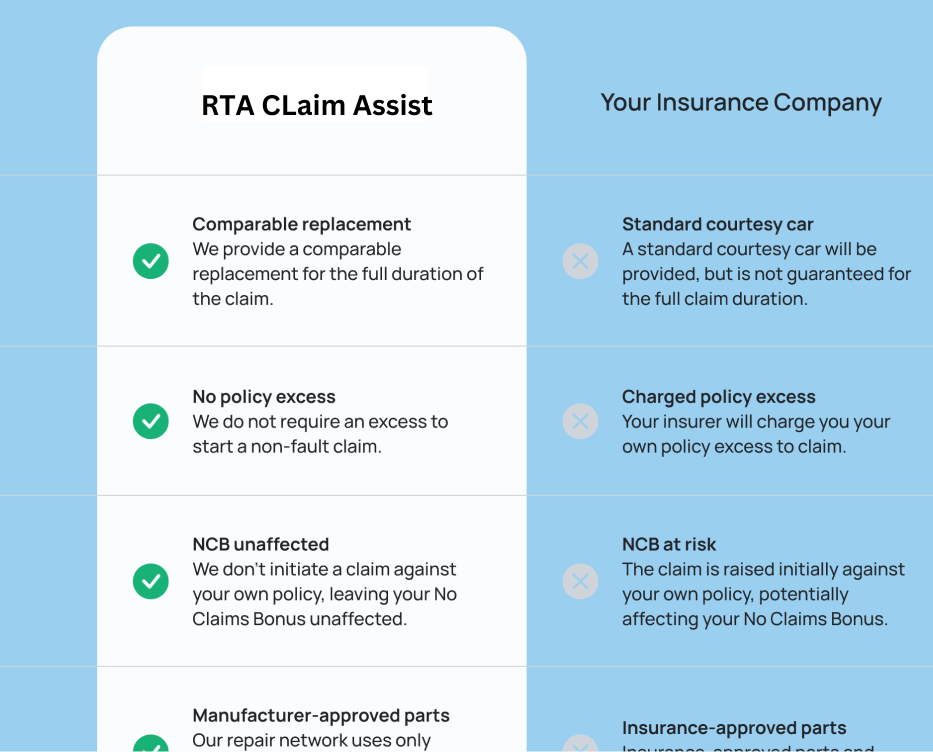This screenshot has width=933, height=752.
Task: Click the Standard courtesy car title
Action: [x=718, y=224]
